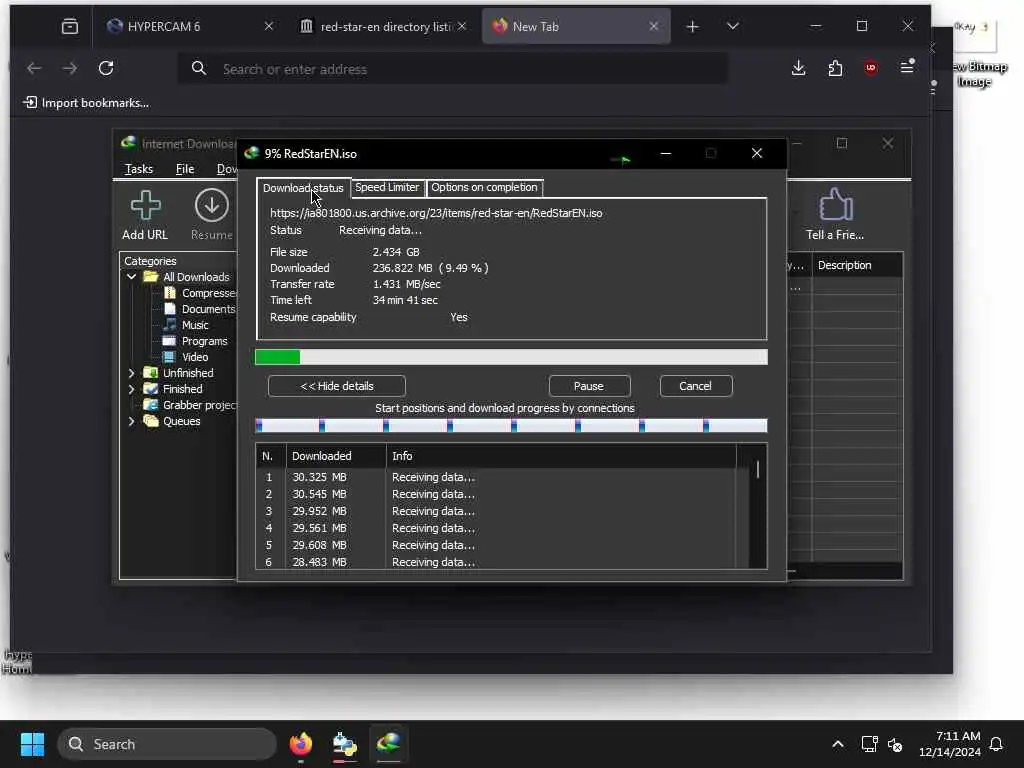Pause the RedStarEN.iso download
The image size is (1024, 768).
(x=588, y=386)
